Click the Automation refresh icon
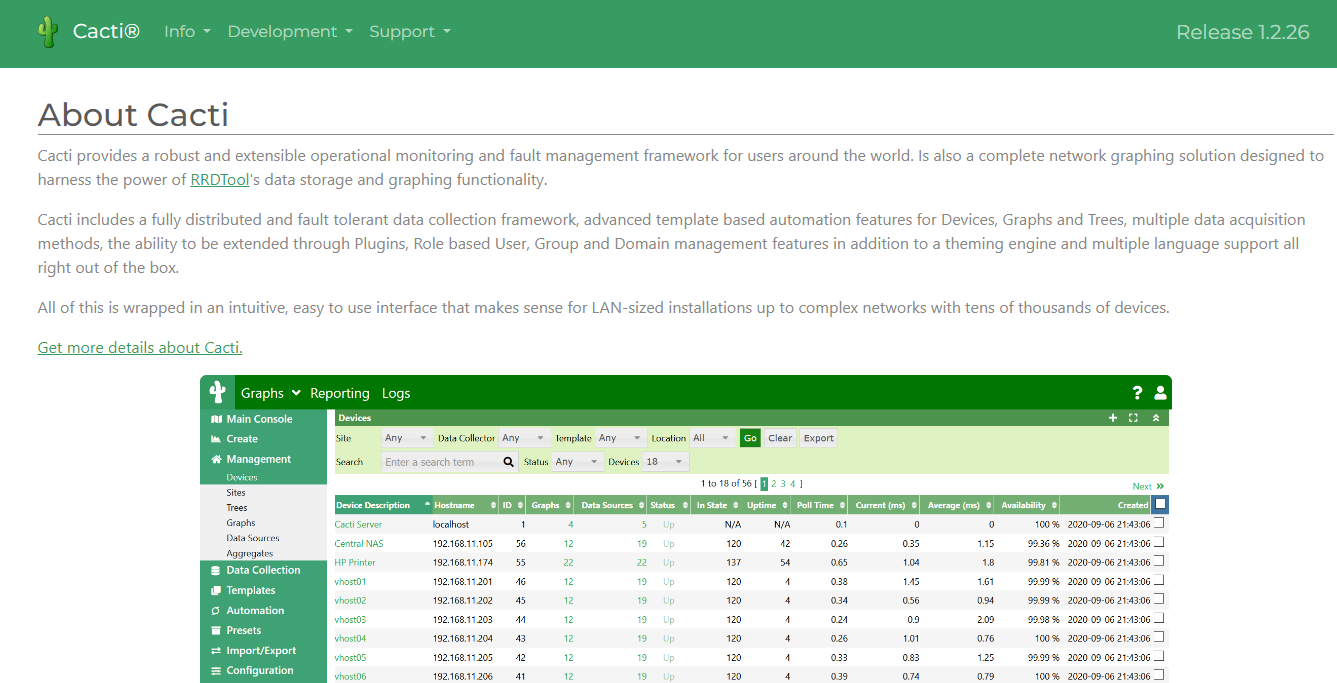Screen dimensions: 1337x683 (216, 610)
